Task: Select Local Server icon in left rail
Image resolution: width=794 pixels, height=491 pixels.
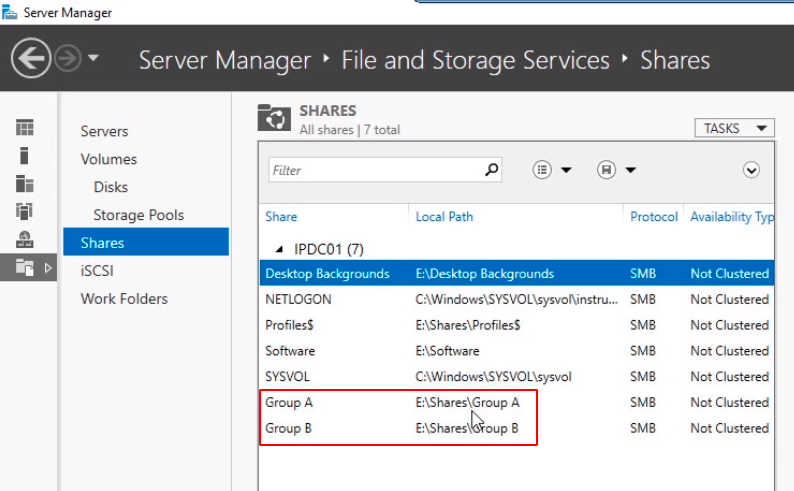Action: pos(24,155)
